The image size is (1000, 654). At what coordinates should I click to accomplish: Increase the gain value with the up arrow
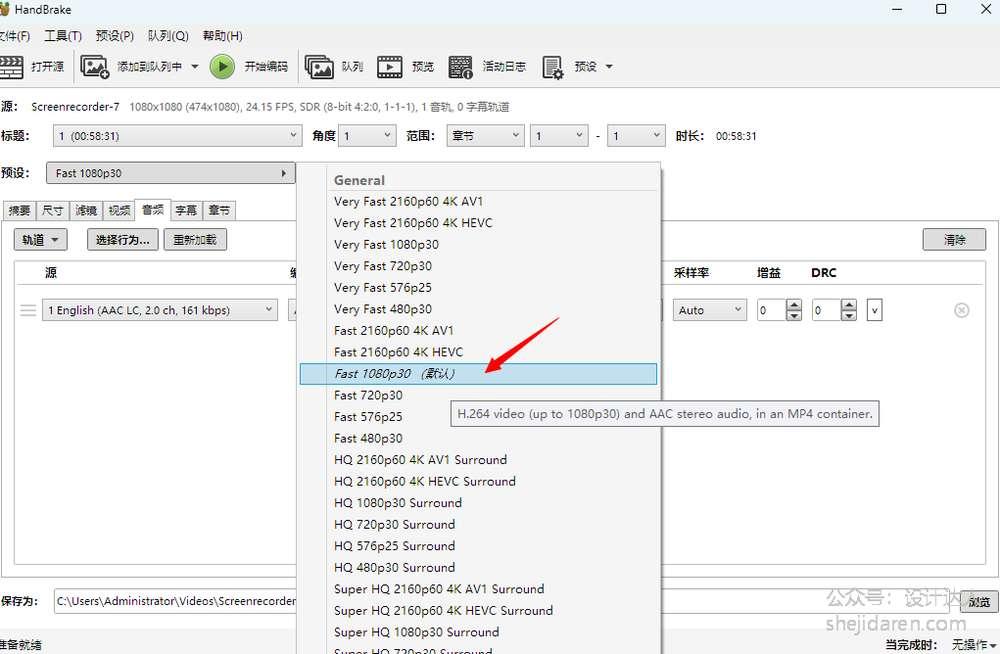tap(793, 305)
